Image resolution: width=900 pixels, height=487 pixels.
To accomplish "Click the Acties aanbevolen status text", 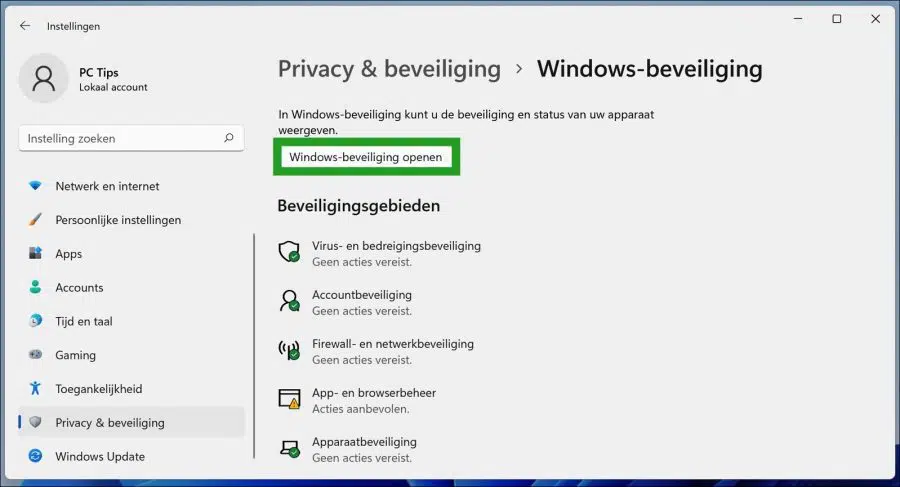I will click(x=360, y=409).
